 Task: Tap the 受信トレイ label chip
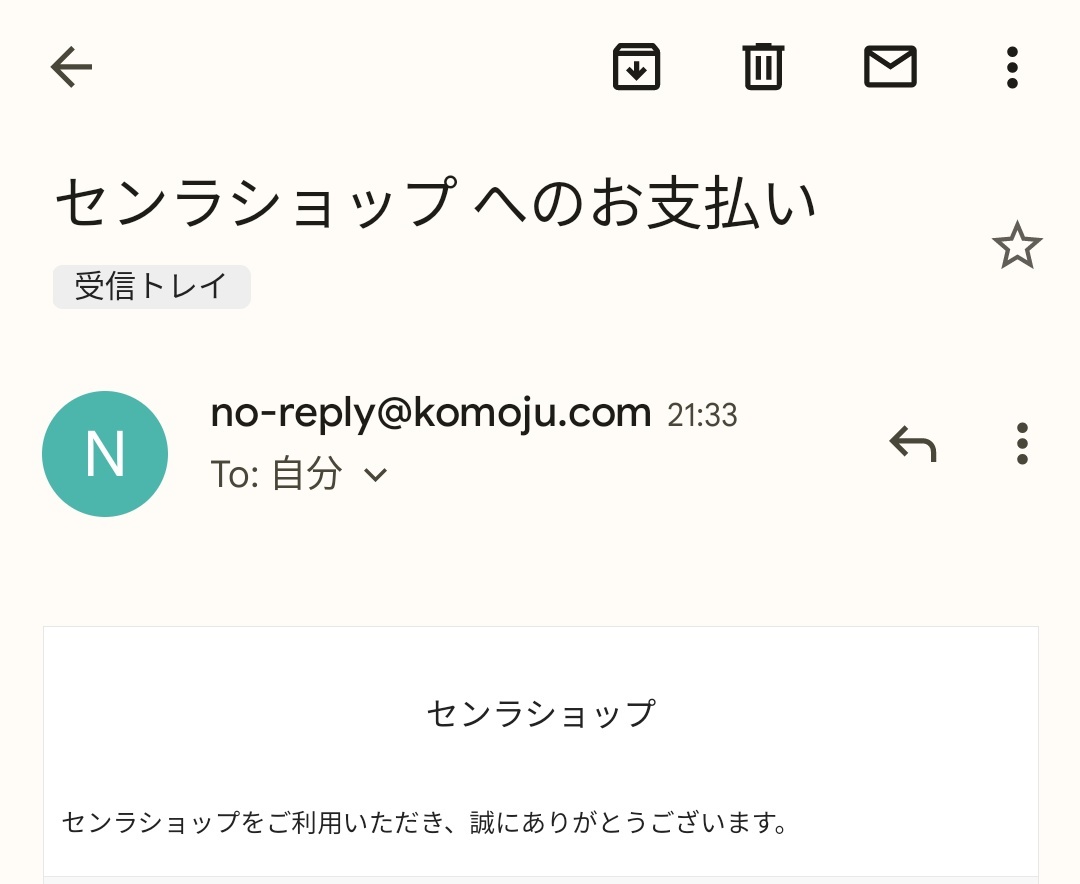coord(151,287)
